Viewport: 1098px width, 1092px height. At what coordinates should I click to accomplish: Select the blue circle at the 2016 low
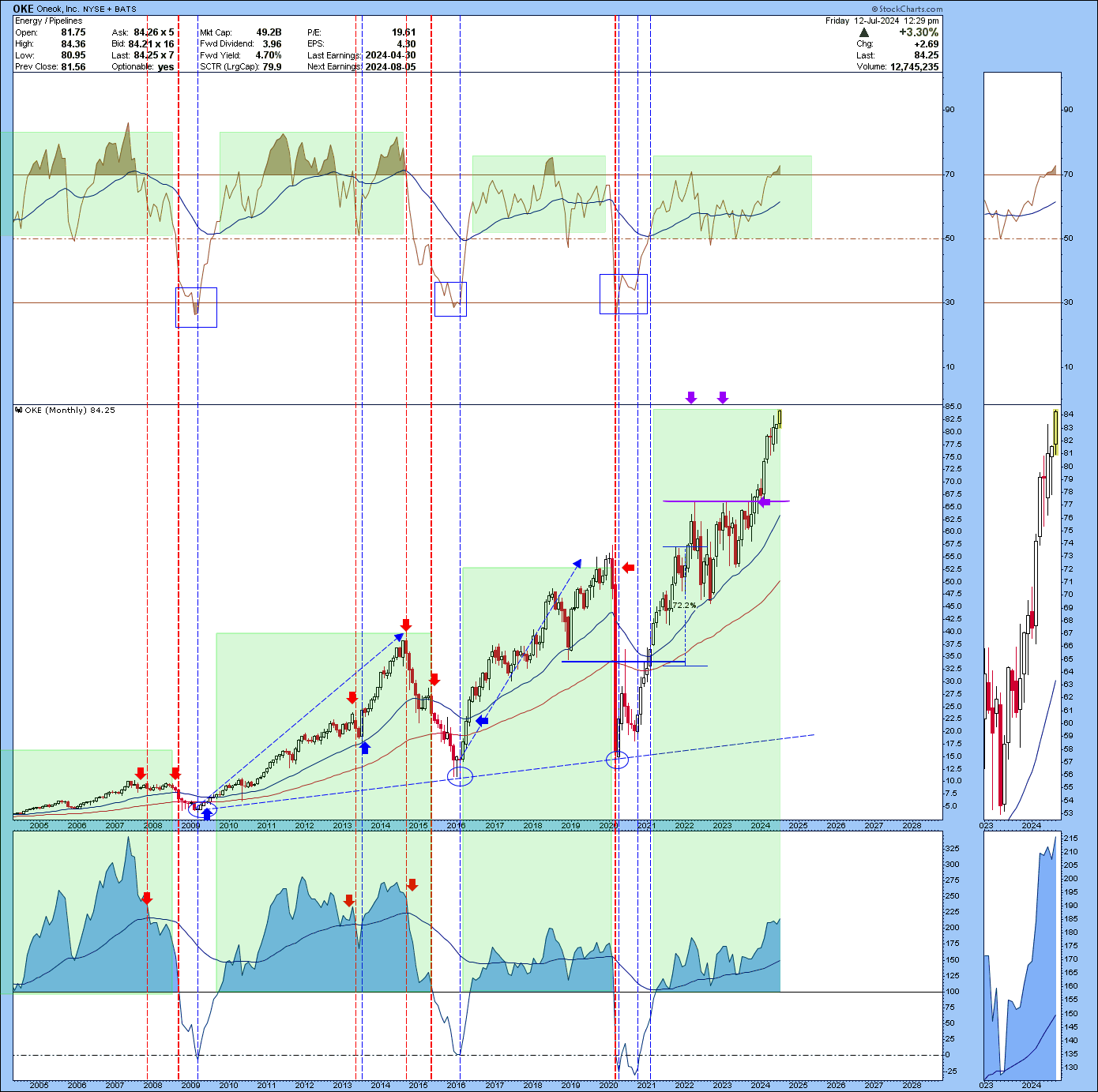460,777
